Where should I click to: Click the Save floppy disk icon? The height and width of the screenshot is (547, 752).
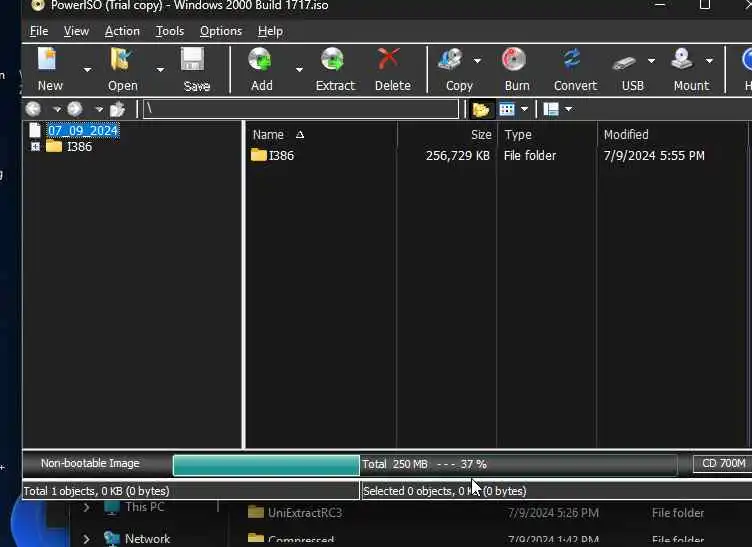pyautogui.click(x=192, y=59)
